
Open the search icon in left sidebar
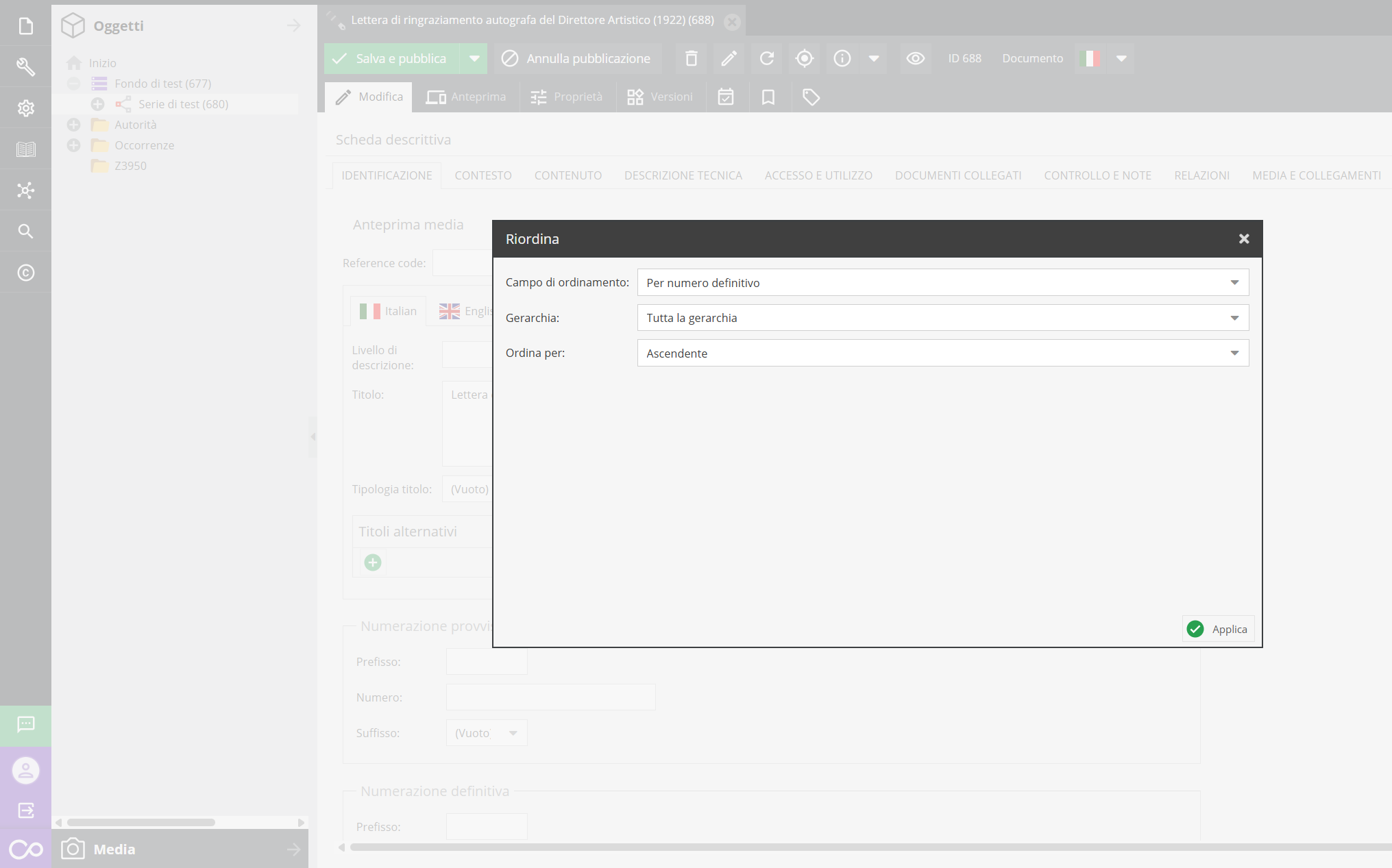(x=25, y=232)
